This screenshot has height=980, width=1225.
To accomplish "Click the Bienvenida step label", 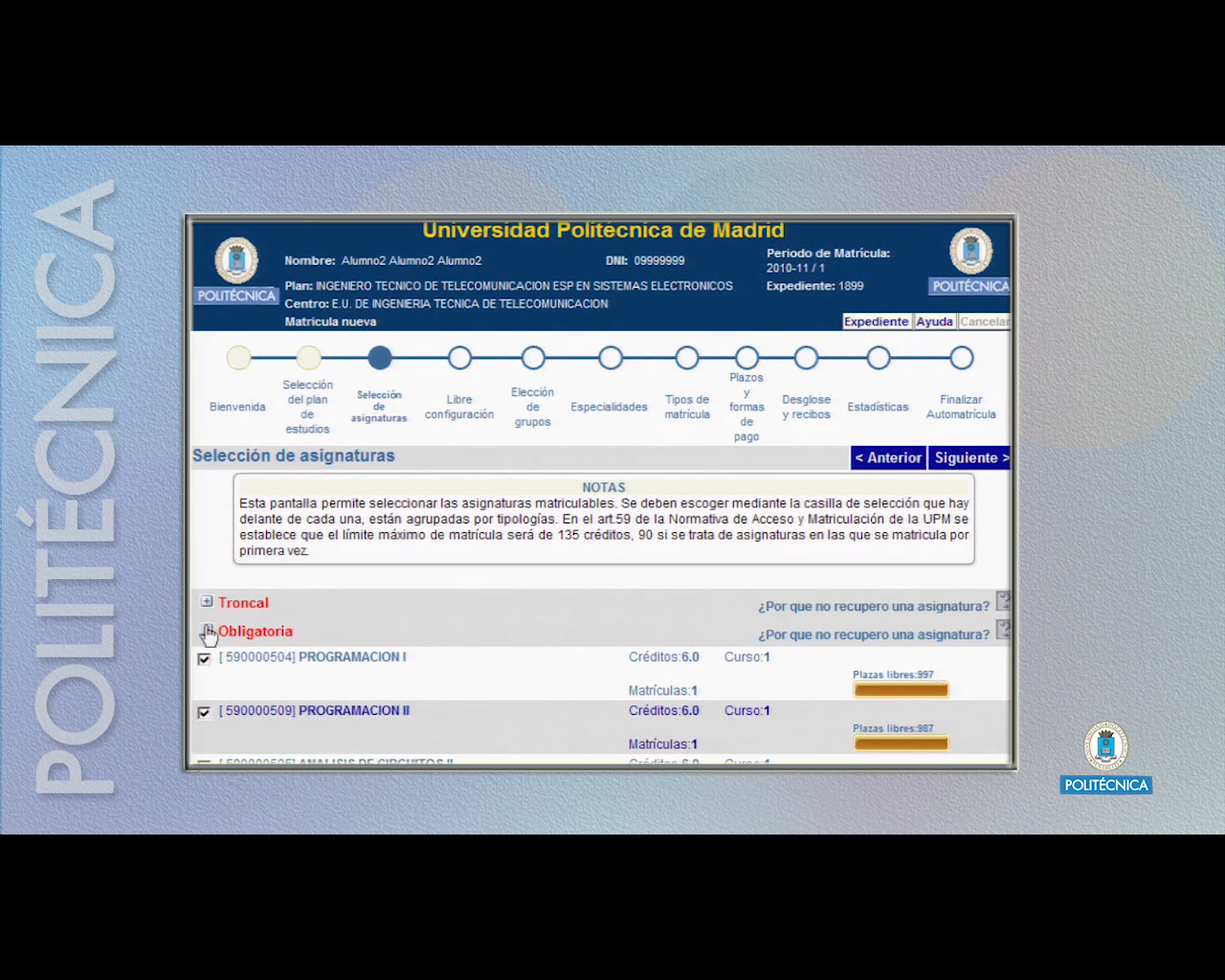I will coord(237,407).
